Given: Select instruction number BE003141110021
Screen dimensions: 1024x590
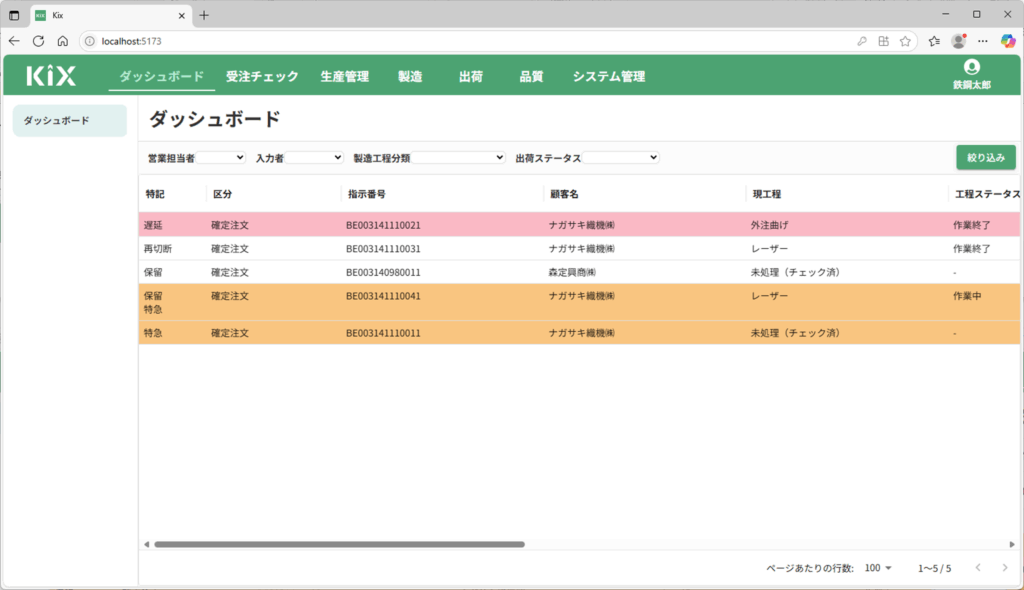Looking at the screenshot, I should (383, 225).
